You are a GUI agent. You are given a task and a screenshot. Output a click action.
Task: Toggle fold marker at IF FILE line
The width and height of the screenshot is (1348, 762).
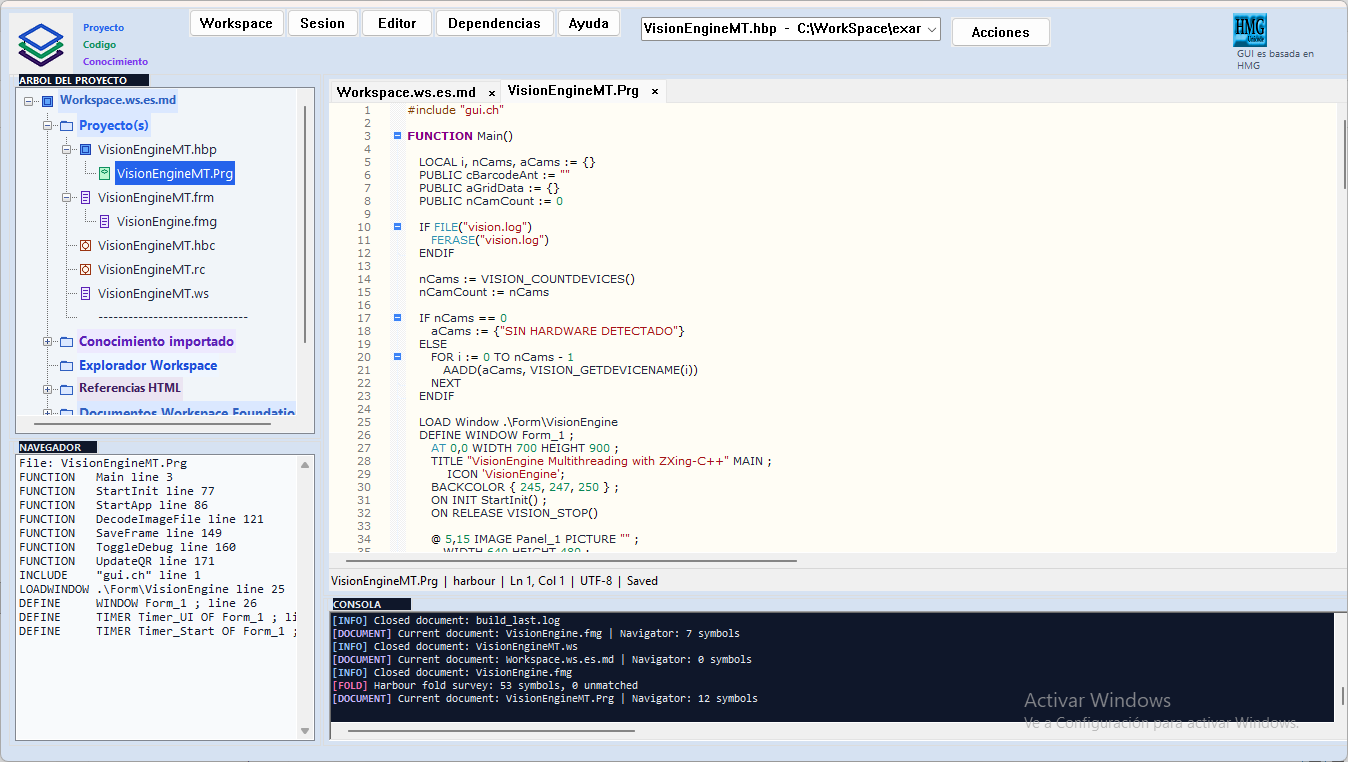click(397, 227)
